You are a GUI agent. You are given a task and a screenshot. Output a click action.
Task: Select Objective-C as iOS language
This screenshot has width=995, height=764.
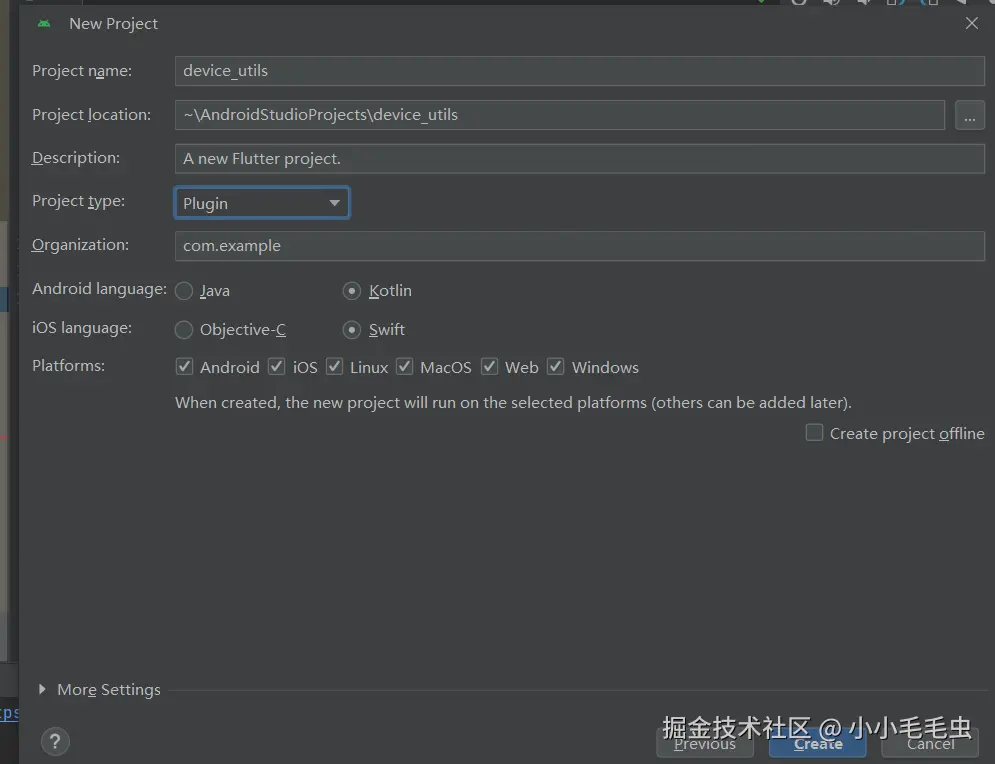pos(184,330)
